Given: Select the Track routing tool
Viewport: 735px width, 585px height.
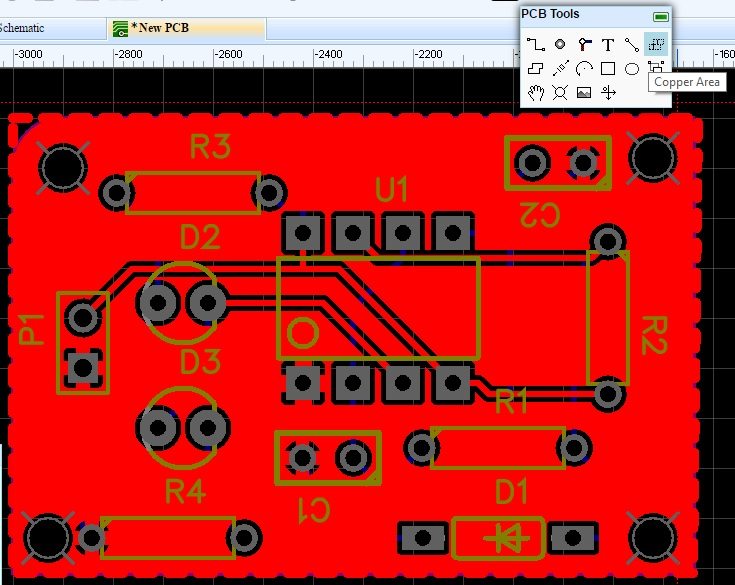Looking at the screenshot, I should [536, 44].
